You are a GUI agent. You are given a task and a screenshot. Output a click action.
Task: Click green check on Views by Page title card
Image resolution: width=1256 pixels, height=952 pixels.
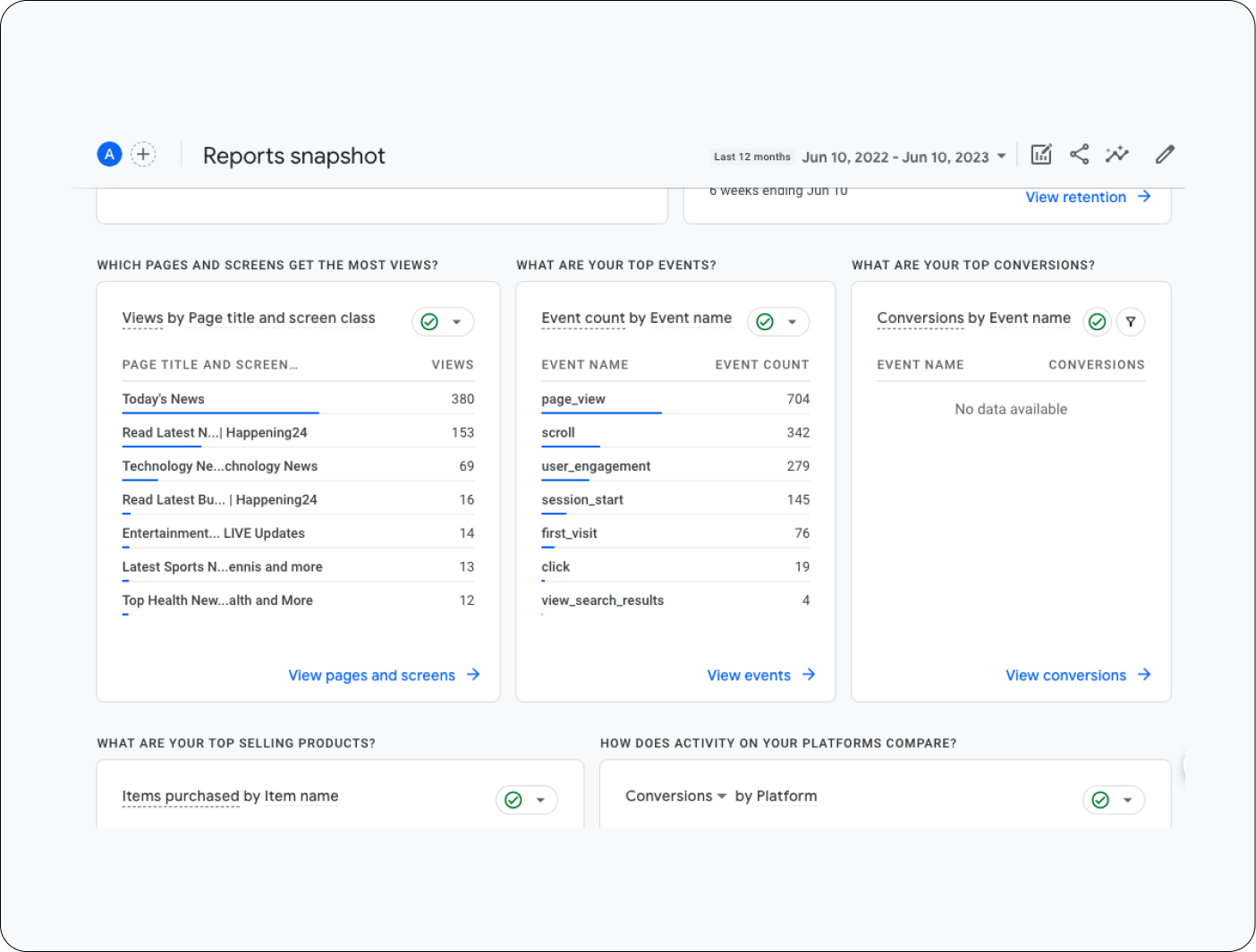[x=429, y=321]
